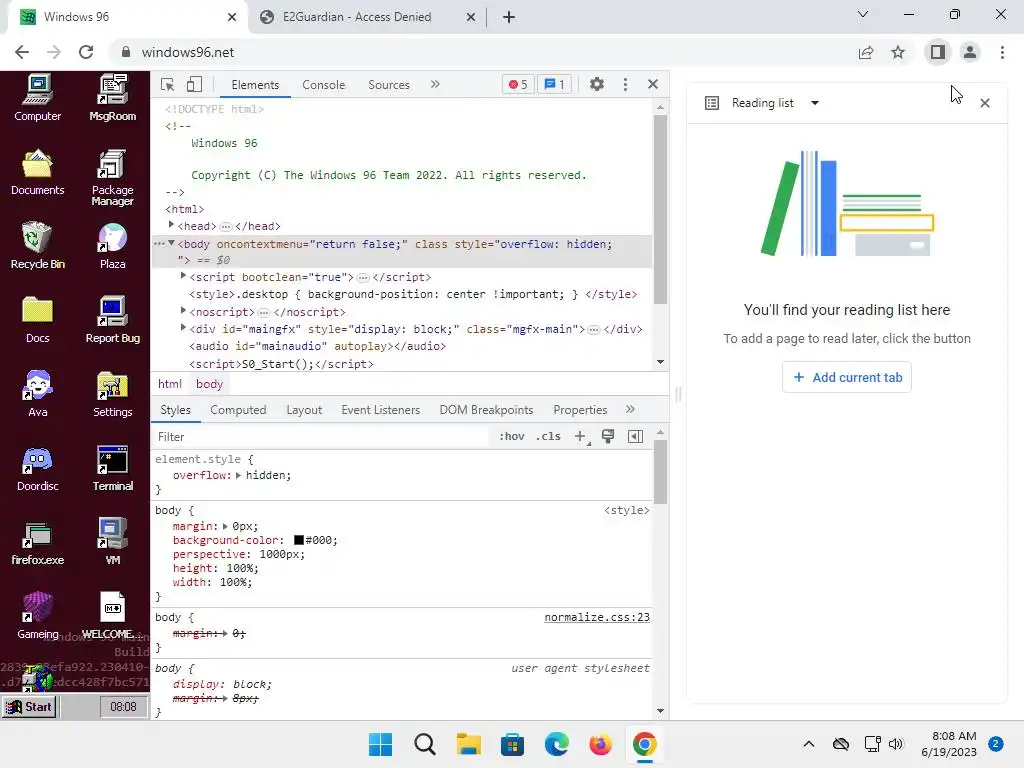Toggle the .cls class editor
Viewport: 1024px width, 768px height.
click(x=548, y=436)
